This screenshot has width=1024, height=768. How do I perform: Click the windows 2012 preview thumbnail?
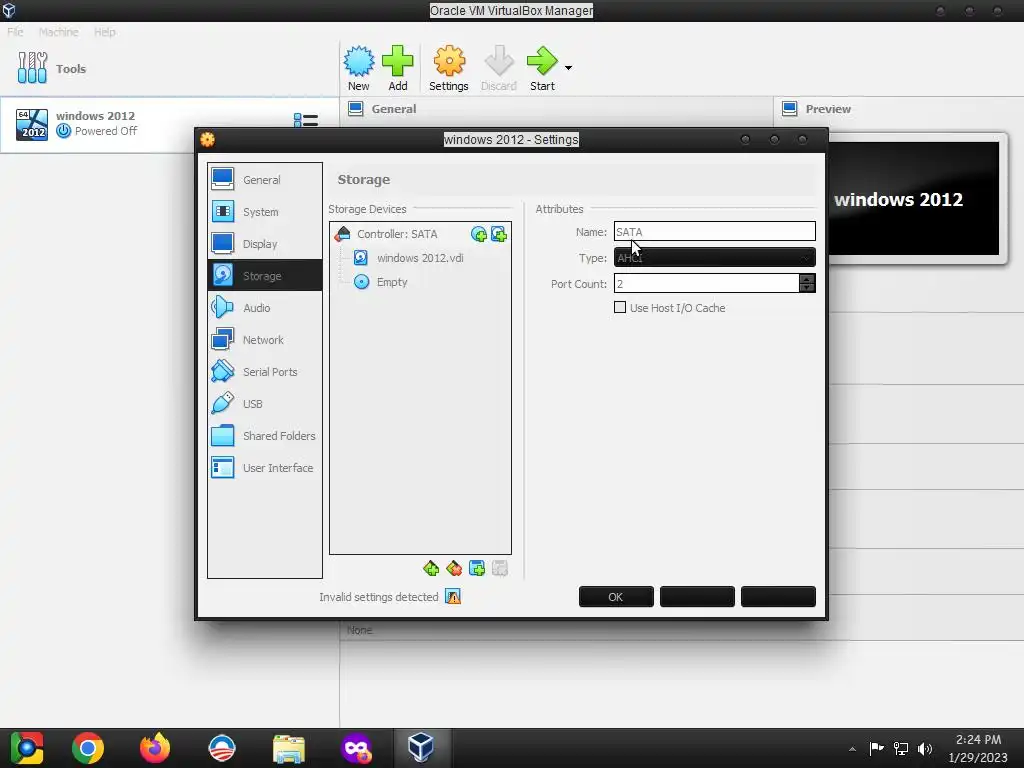coord(915,199)
